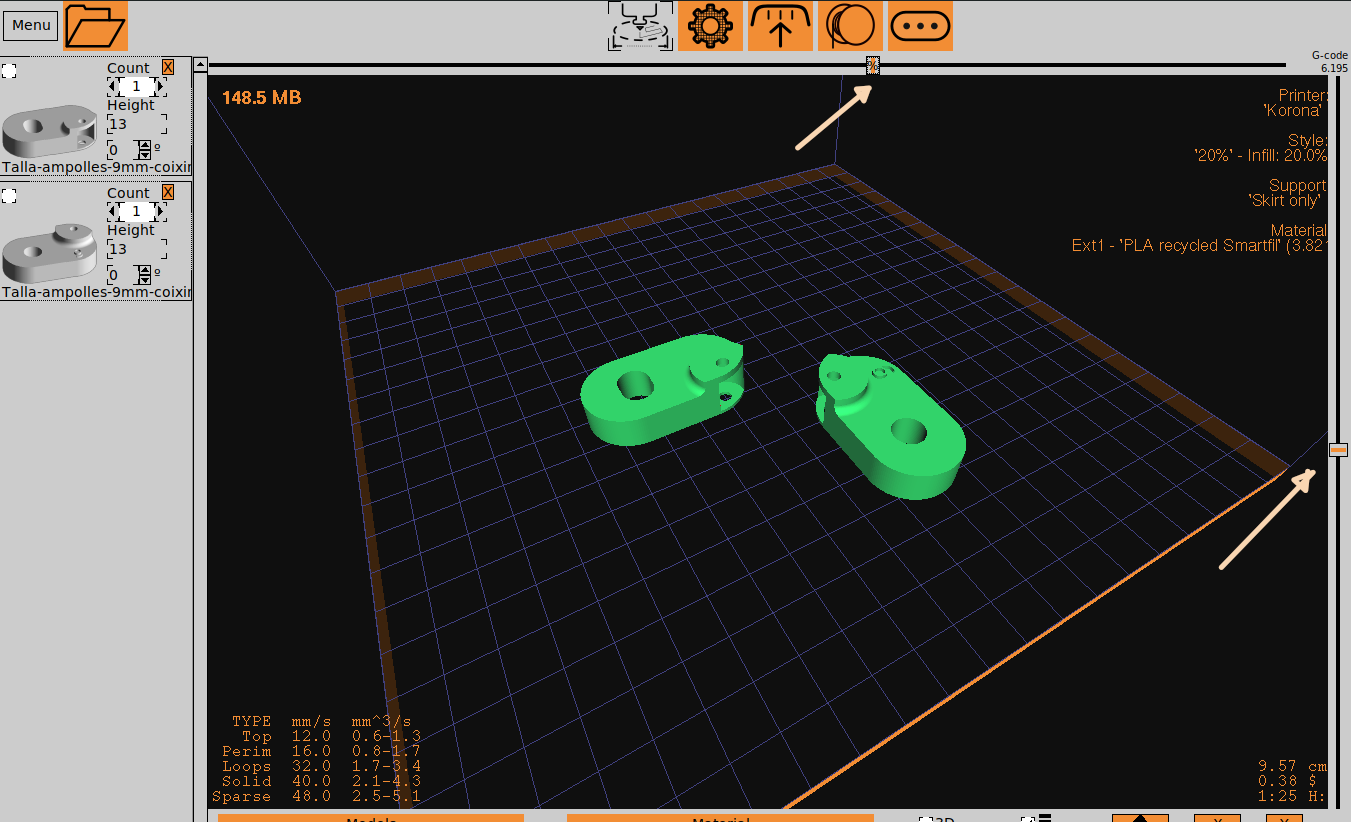Click the model list scroll-up arrow
This screenshot has width=1351, height=822.
click(200, 64)
